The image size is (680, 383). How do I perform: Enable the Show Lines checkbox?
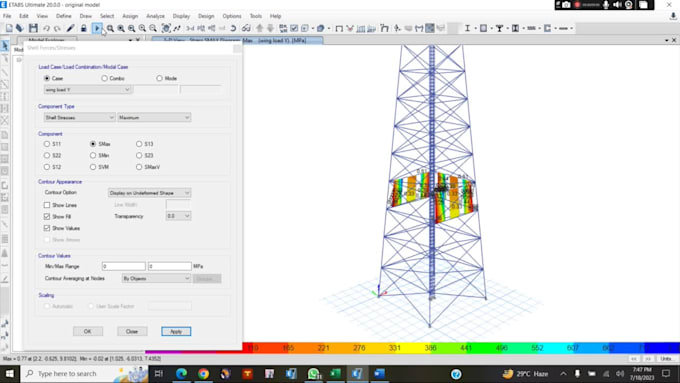pos(47,205)
